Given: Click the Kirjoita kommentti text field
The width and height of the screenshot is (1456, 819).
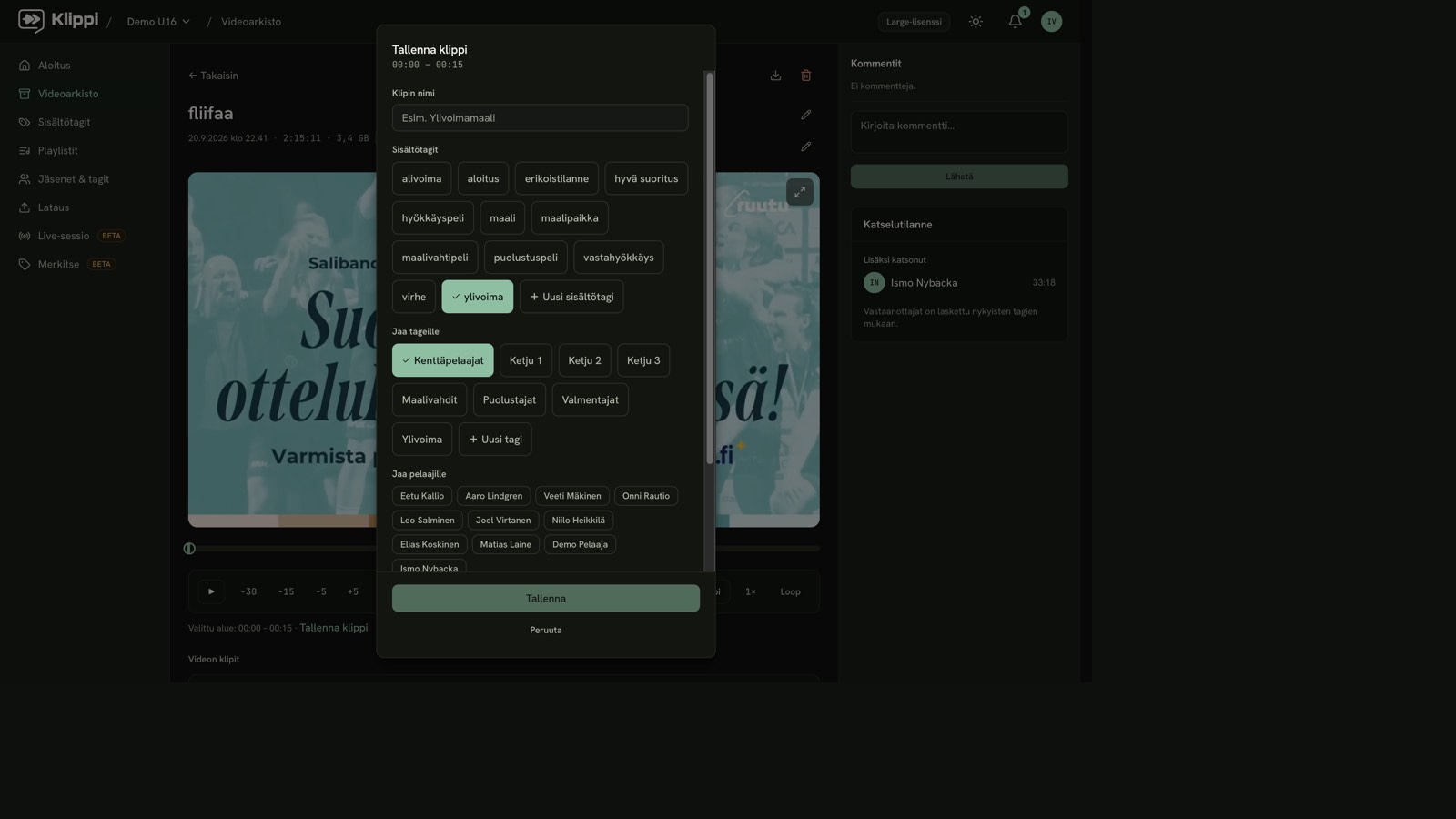Looking at the screenshot, I should point(959,132).
